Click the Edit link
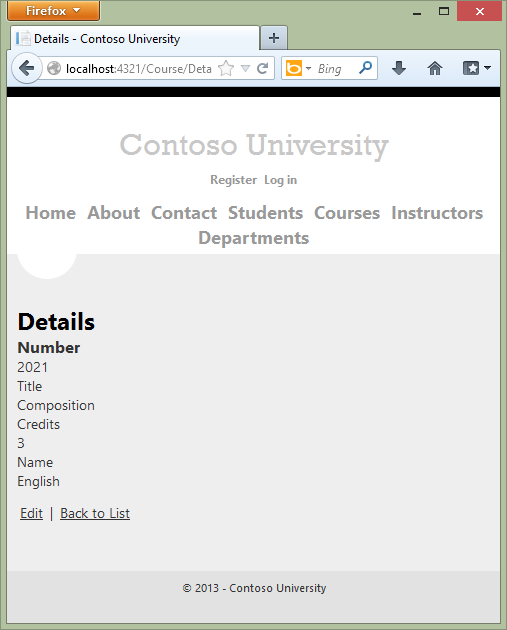This screenshot has width=507, height=630. (x=31, y=513)
